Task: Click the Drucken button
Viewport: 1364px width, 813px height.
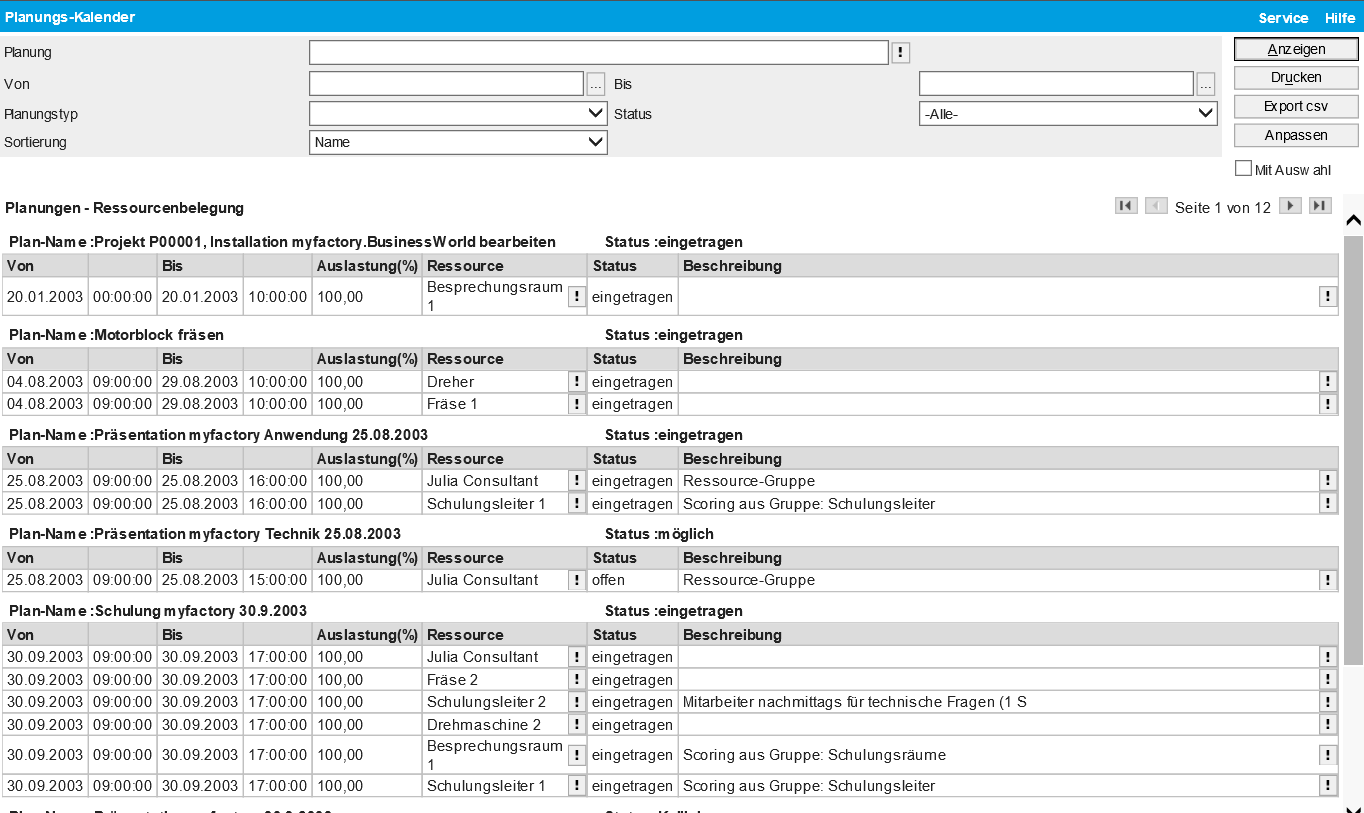Action: [x=1296, y=77]
